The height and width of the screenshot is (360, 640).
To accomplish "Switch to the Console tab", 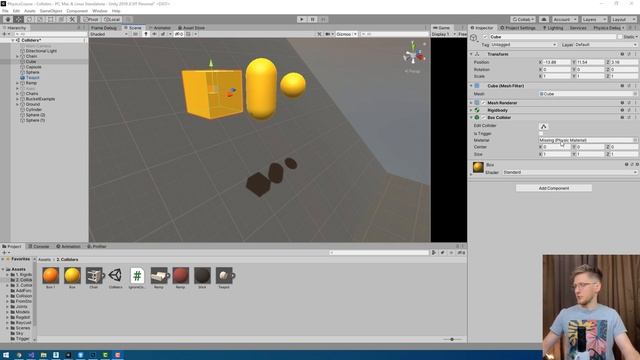I will (38, 247).
